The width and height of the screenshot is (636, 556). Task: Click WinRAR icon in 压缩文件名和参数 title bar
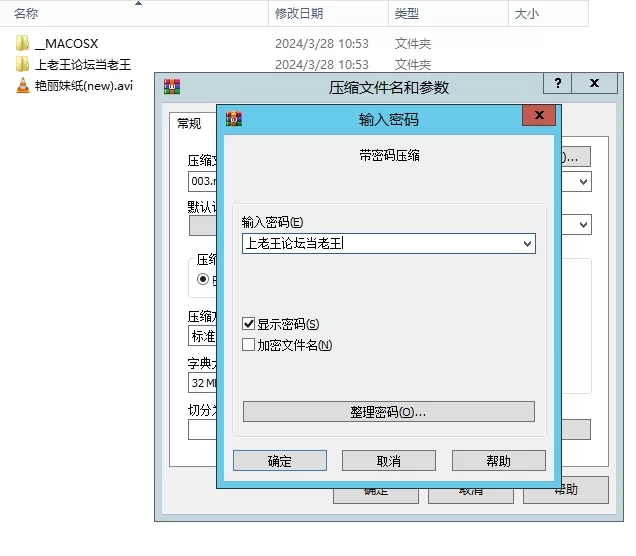[171, 86]
